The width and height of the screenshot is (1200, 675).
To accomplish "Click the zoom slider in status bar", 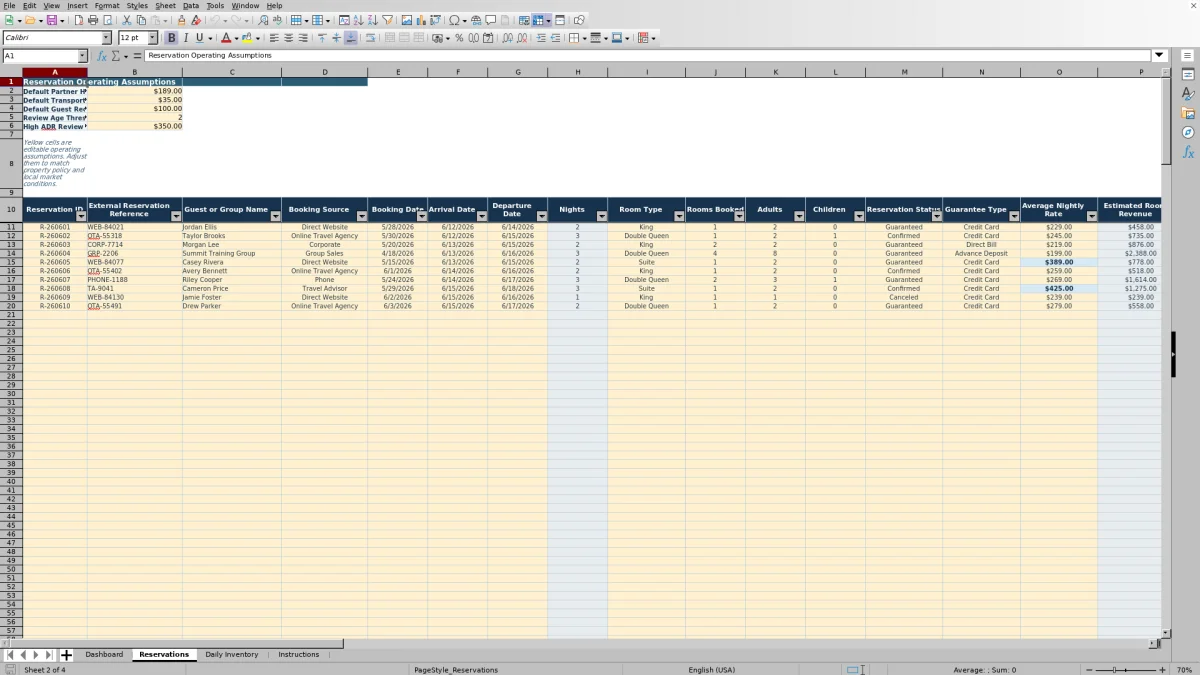I will click(x=1126, y=669).
